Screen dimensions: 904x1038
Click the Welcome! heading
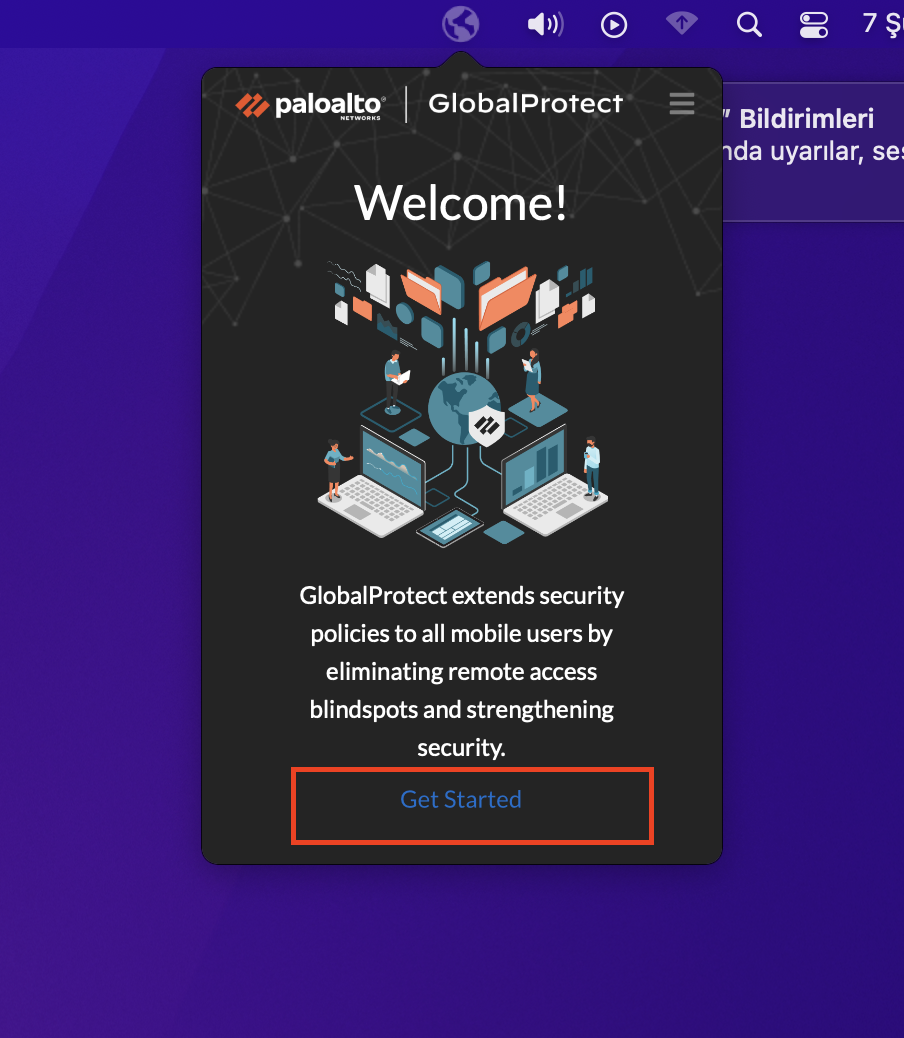click(461, 203)
